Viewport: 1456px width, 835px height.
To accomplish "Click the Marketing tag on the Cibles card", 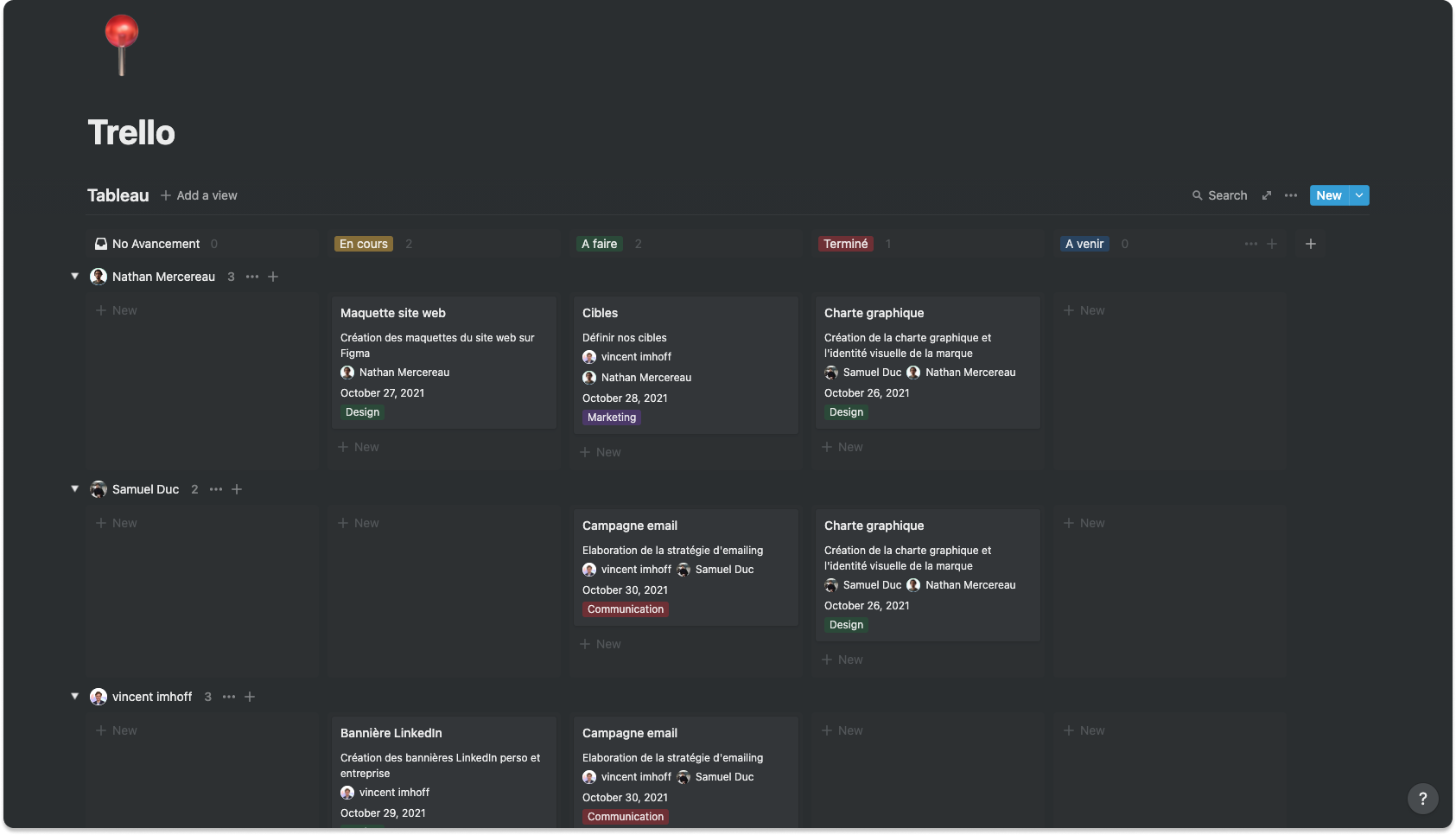I will coord(611,417).
